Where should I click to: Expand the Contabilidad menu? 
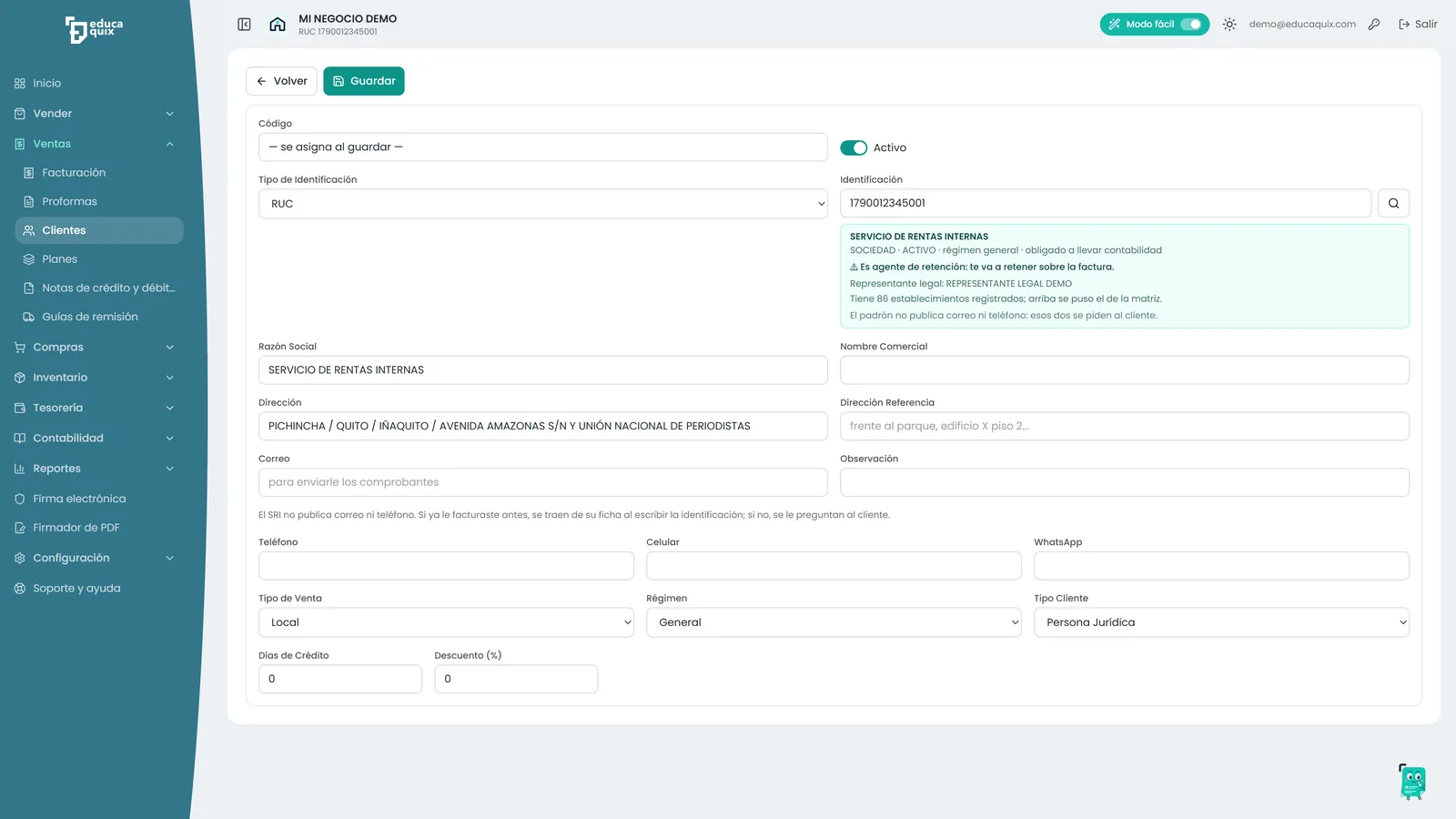click(95, 439)
